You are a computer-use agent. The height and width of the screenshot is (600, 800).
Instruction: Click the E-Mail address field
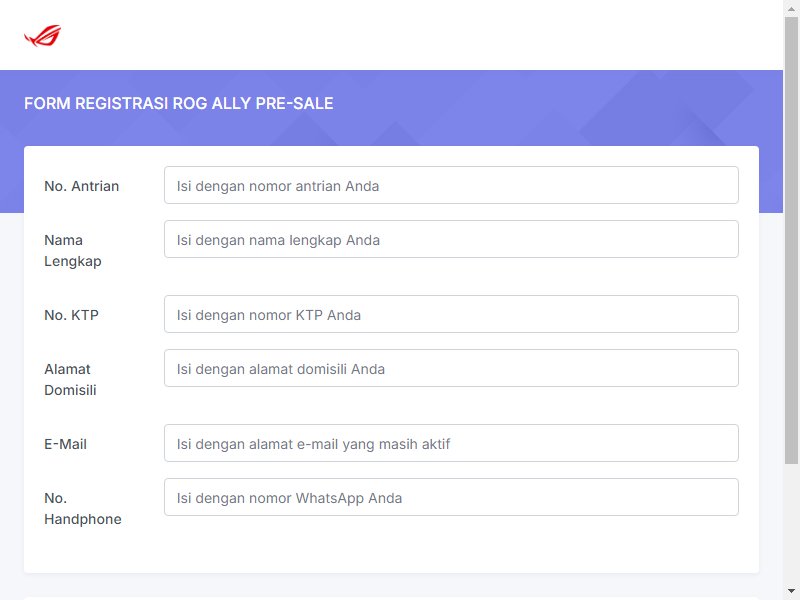[x=451, y=443]
